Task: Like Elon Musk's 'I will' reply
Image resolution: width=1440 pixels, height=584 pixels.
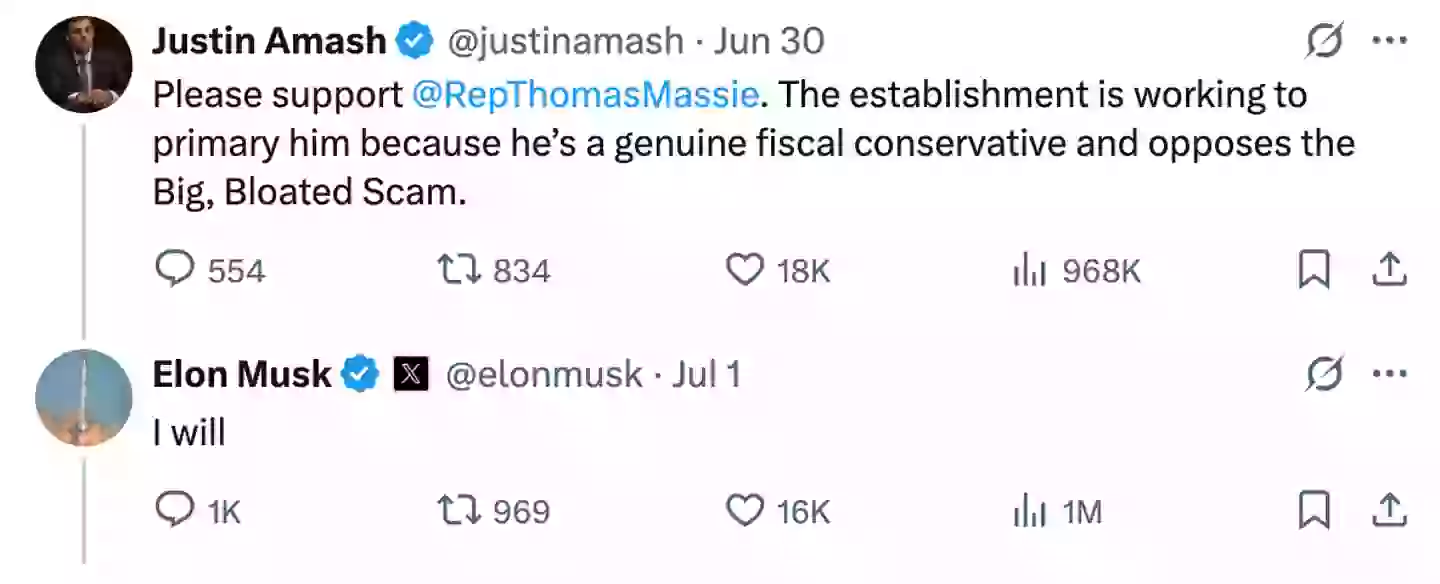Action: click(745, 511)
